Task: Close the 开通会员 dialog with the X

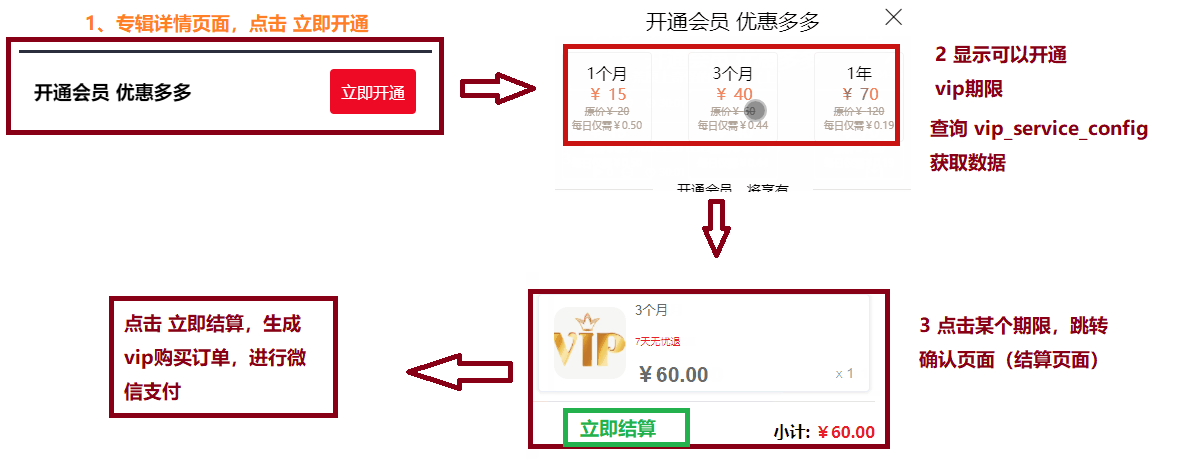Action: point(893,17)
